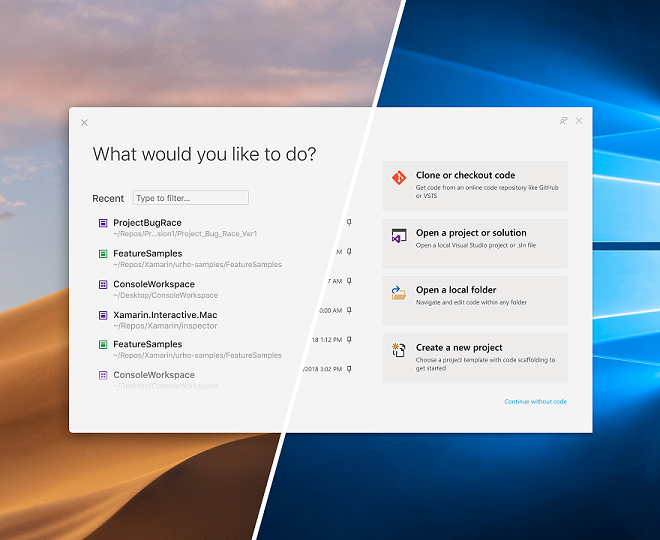Screen dimensions: 660x540
Task: Click the folder icon for Open a local folder
Action: (399, 293)
